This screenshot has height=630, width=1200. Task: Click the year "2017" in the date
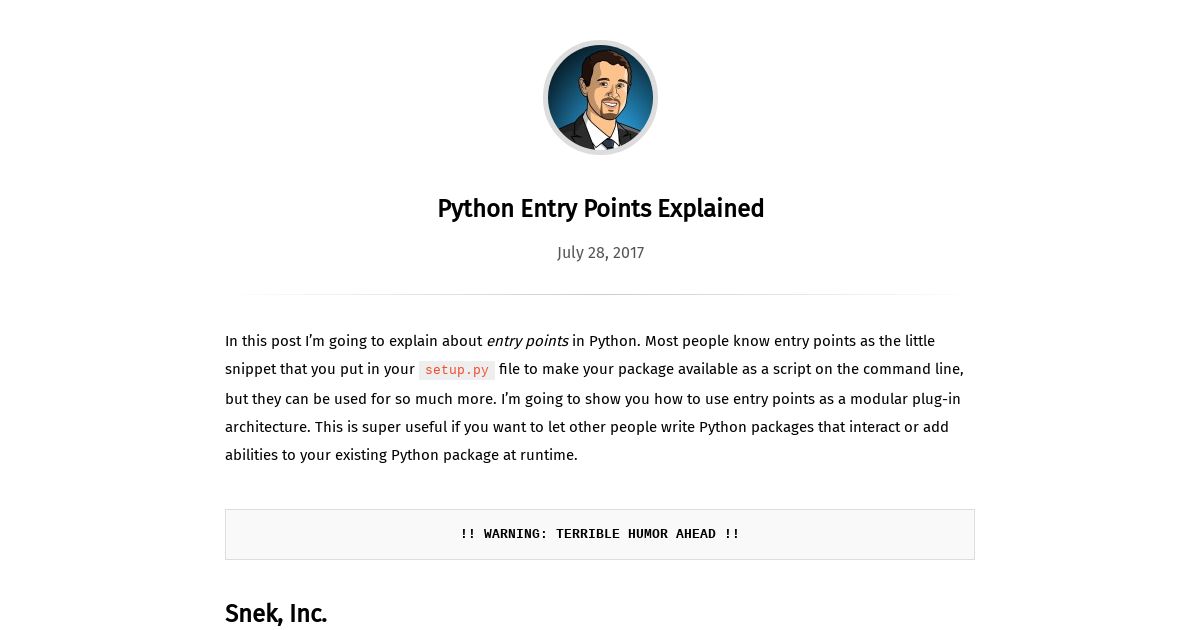(x=628, y=253)
